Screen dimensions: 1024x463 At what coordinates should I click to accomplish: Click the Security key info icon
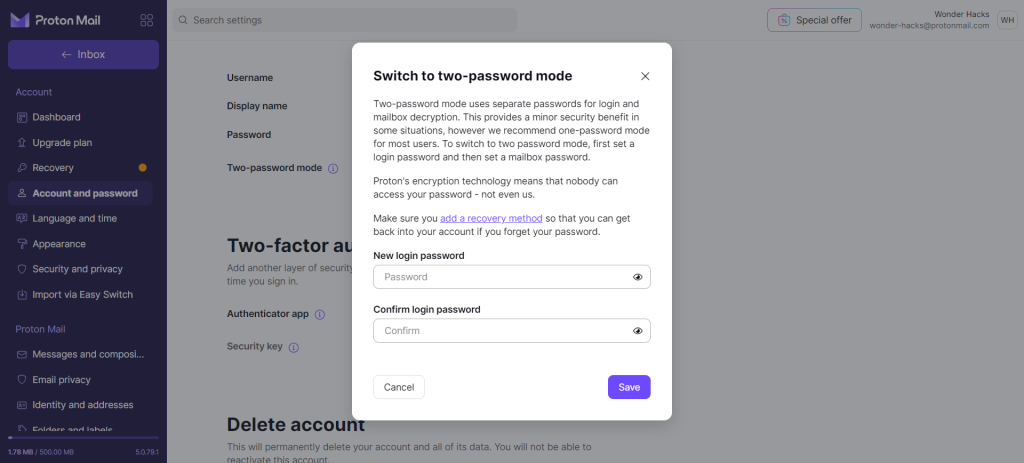coord(294,347)
